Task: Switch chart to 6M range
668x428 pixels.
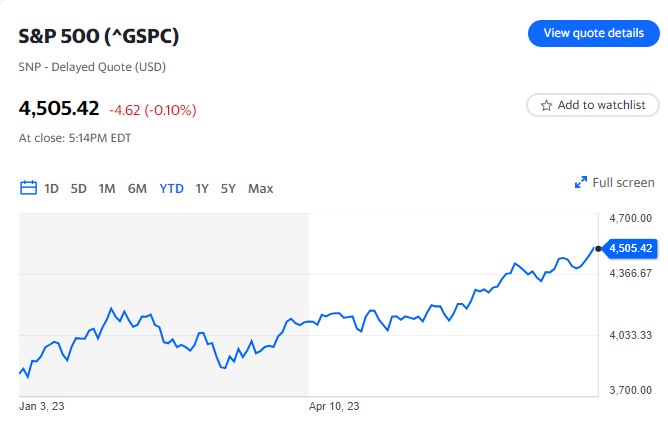Action: tap(137, 188)
